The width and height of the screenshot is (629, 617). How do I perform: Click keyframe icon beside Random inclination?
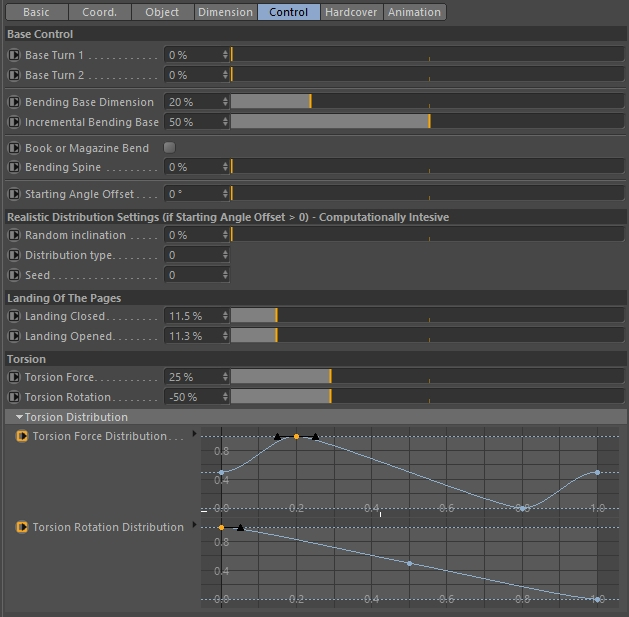14,235
